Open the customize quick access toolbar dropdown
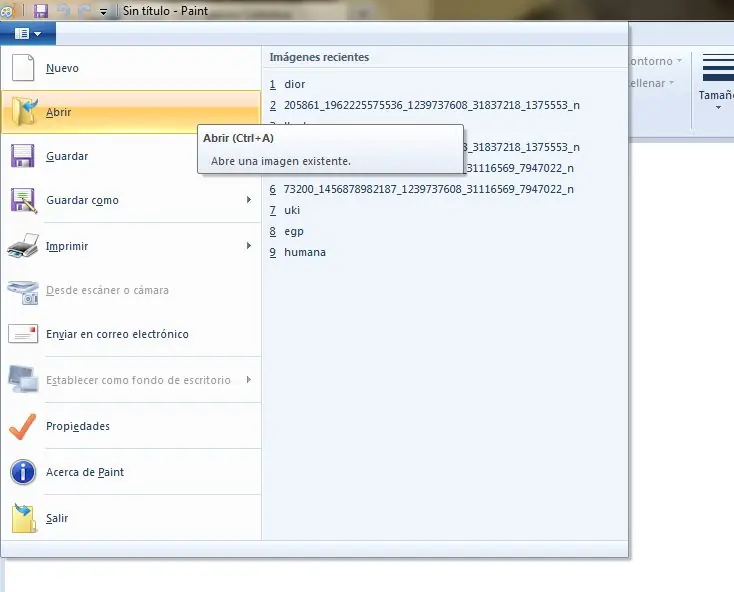 pos(103,11)
